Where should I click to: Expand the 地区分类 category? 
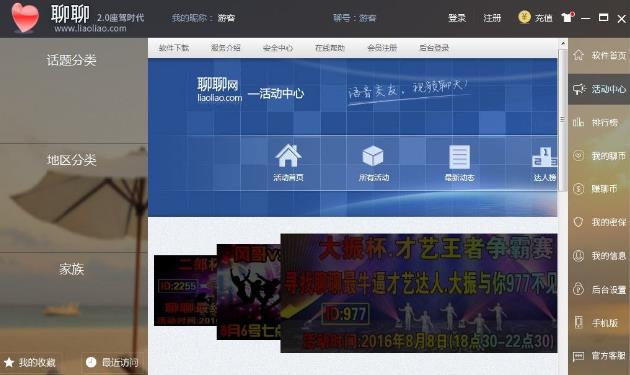(x=72, y=160)
